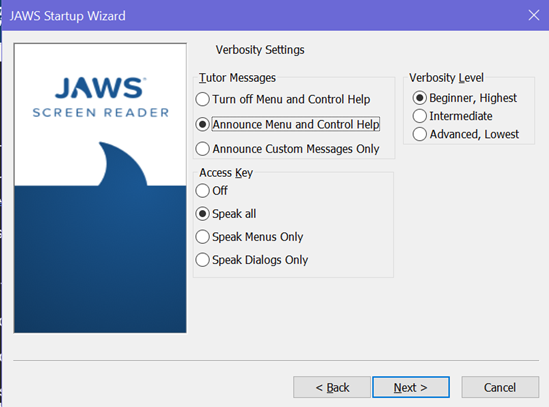Click the Access Key group label

pyautogui.click(x=226, y=173)
